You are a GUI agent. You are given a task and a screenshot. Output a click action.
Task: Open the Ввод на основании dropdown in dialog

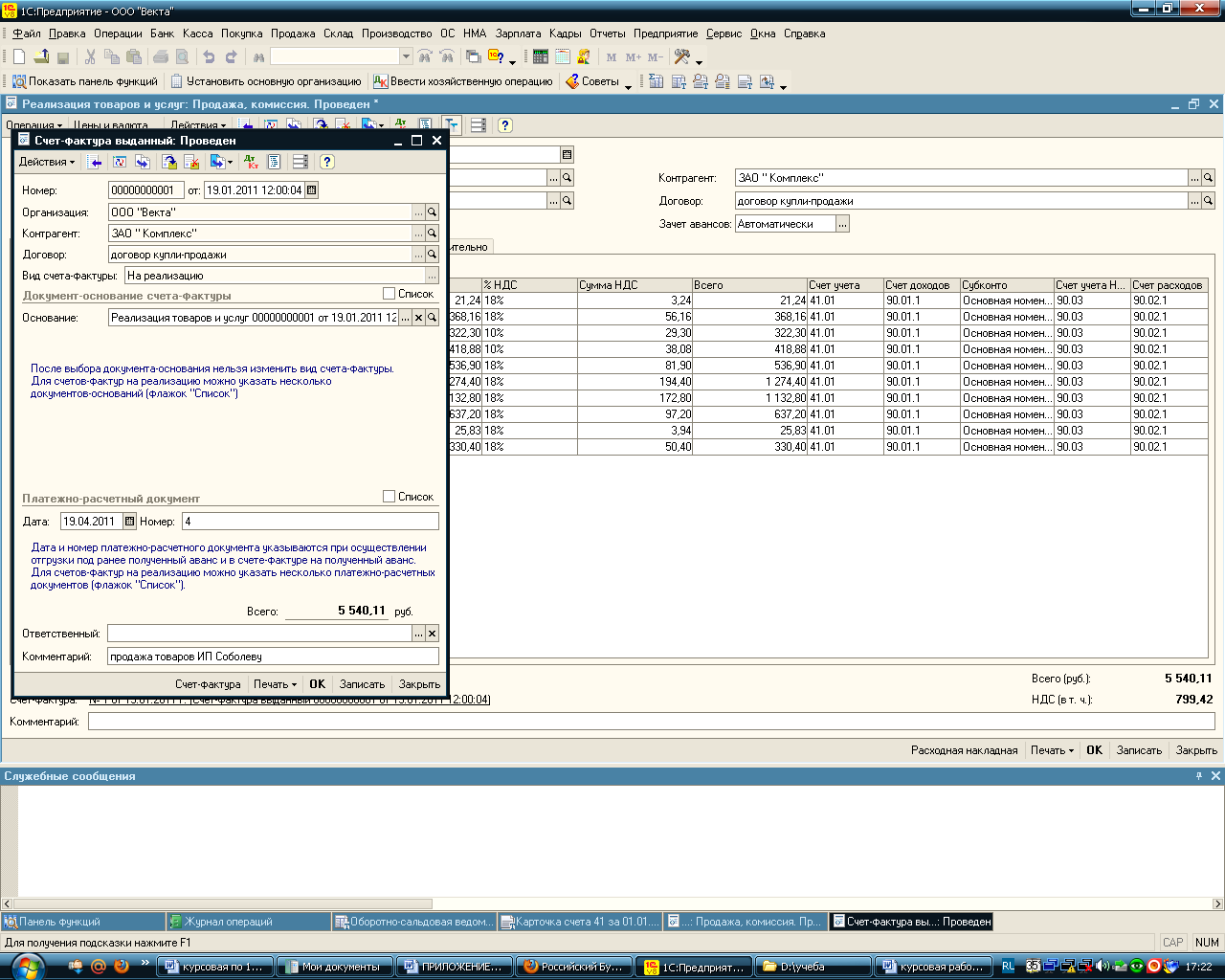coord(221,162)
